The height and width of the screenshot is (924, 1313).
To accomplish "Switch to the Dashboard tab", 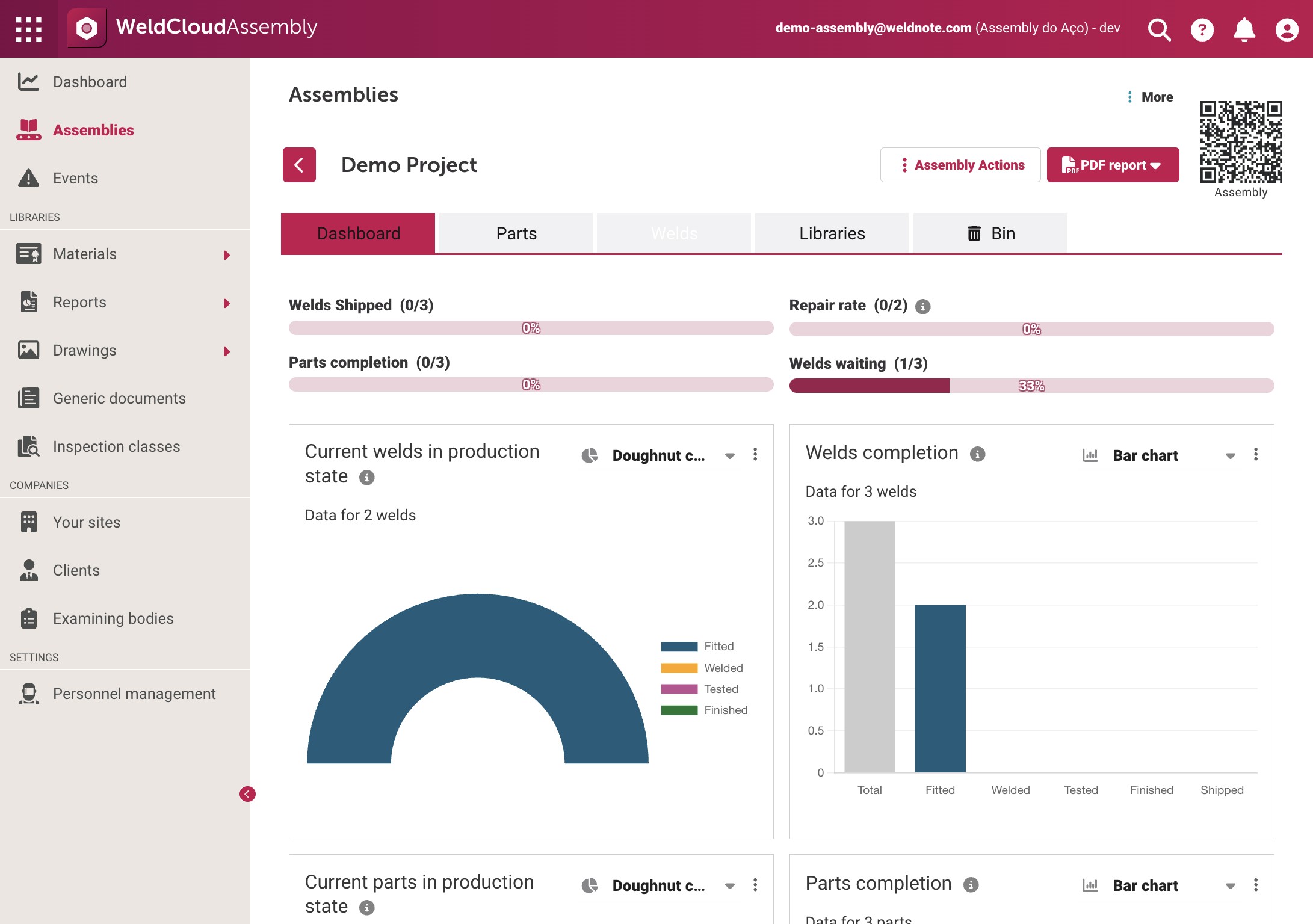I will pyautogui.click(x=358, y=233).
